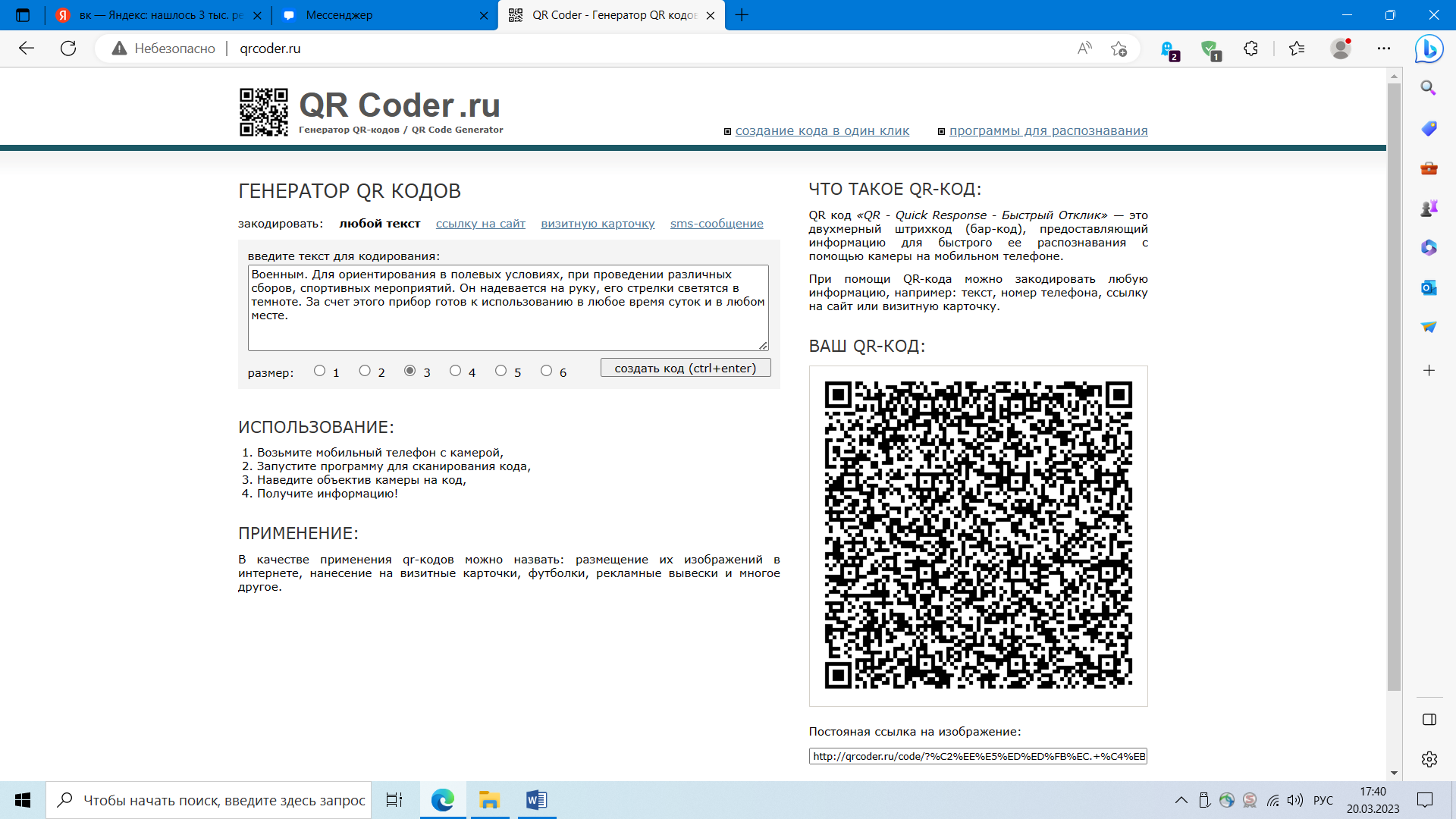Image resolution: width=1456 pixels, height=819 pixels.
Task: Click 'создать код (ctrl+enter)' button
Action: click(x=686, y=368)
